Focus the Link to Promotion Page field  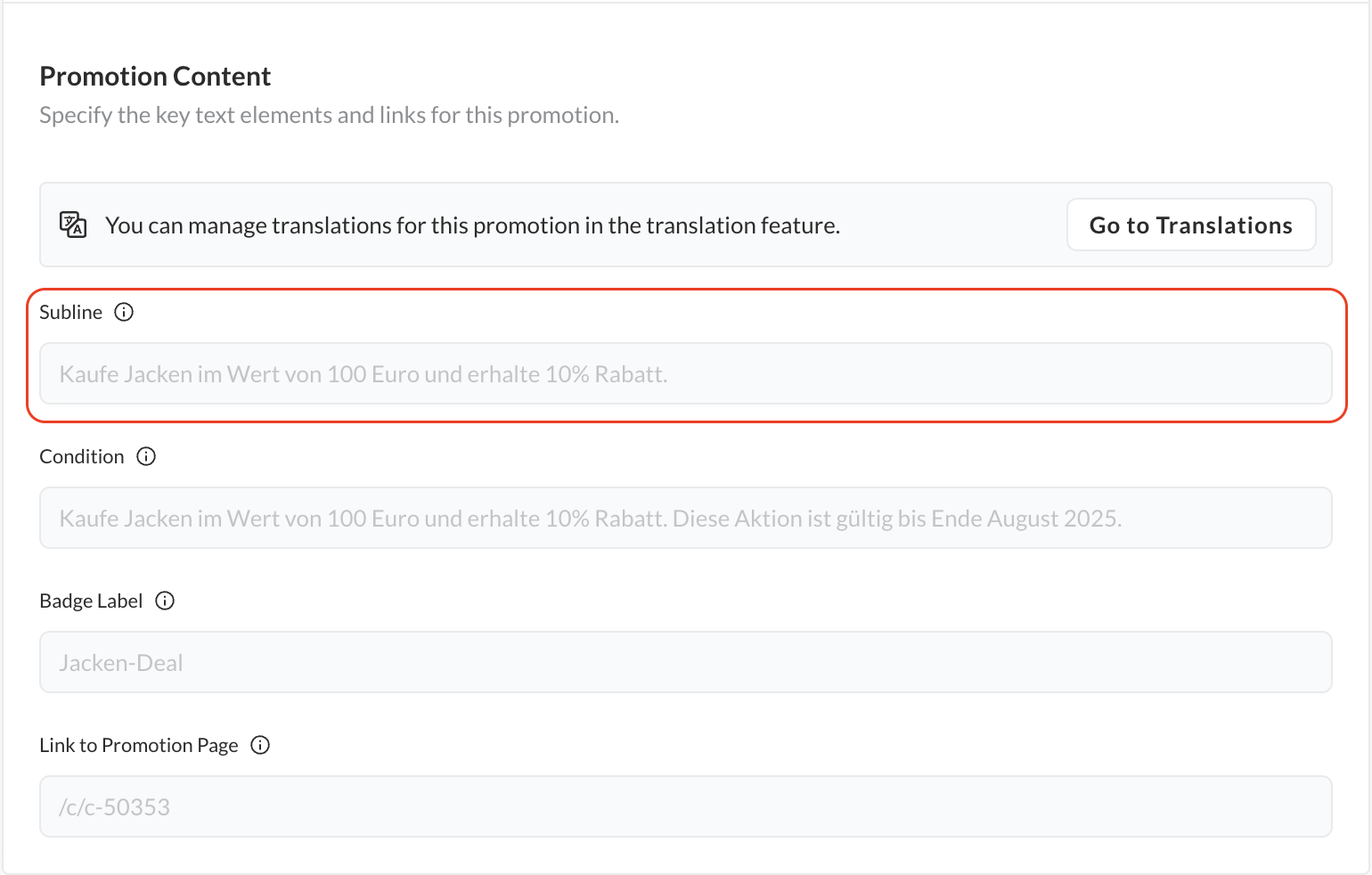pyautogui.click(x=686, y=806)
